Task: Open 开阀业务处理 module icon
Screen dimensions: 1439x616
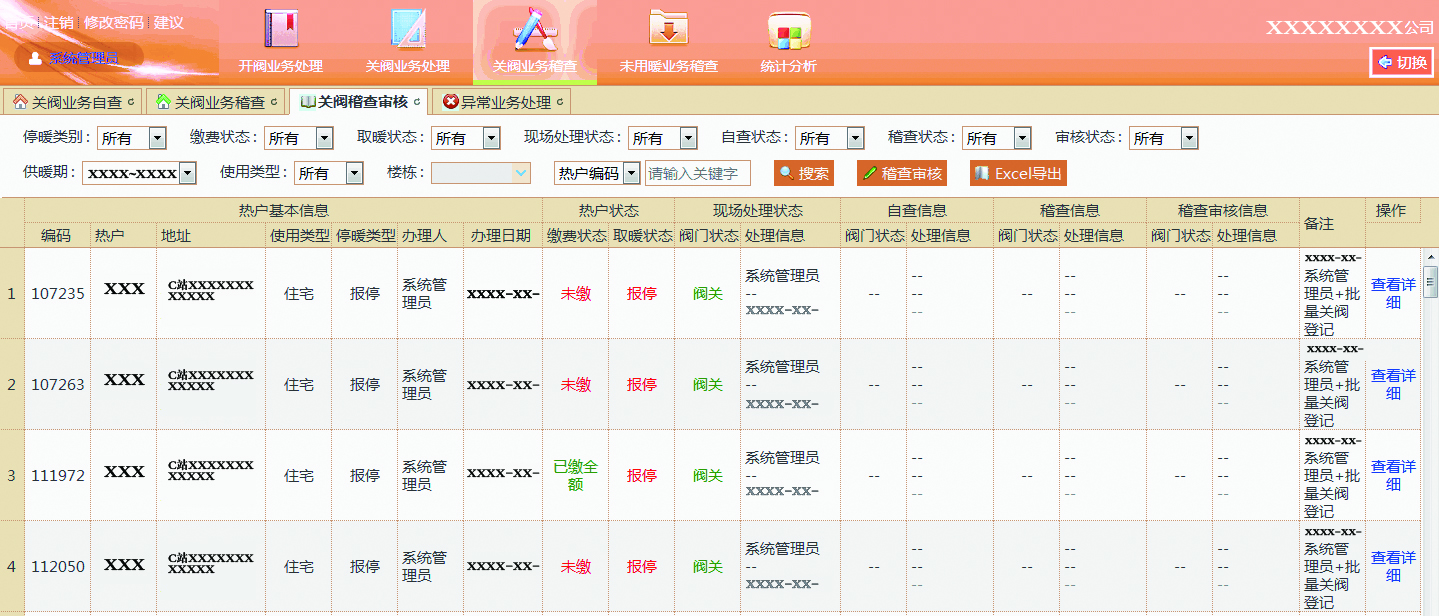Action: 281,29
